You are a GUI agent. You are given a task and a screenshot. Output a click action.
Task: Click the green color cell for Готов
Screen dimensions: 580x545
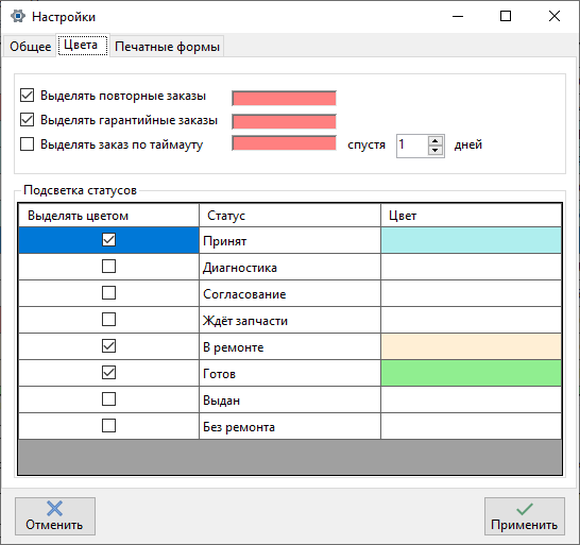(x=471, y=373)
